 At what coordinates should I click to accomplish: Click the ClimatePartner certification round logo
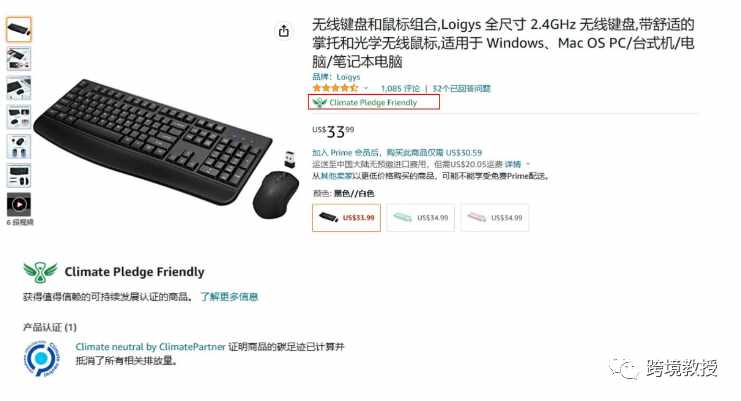42,358
